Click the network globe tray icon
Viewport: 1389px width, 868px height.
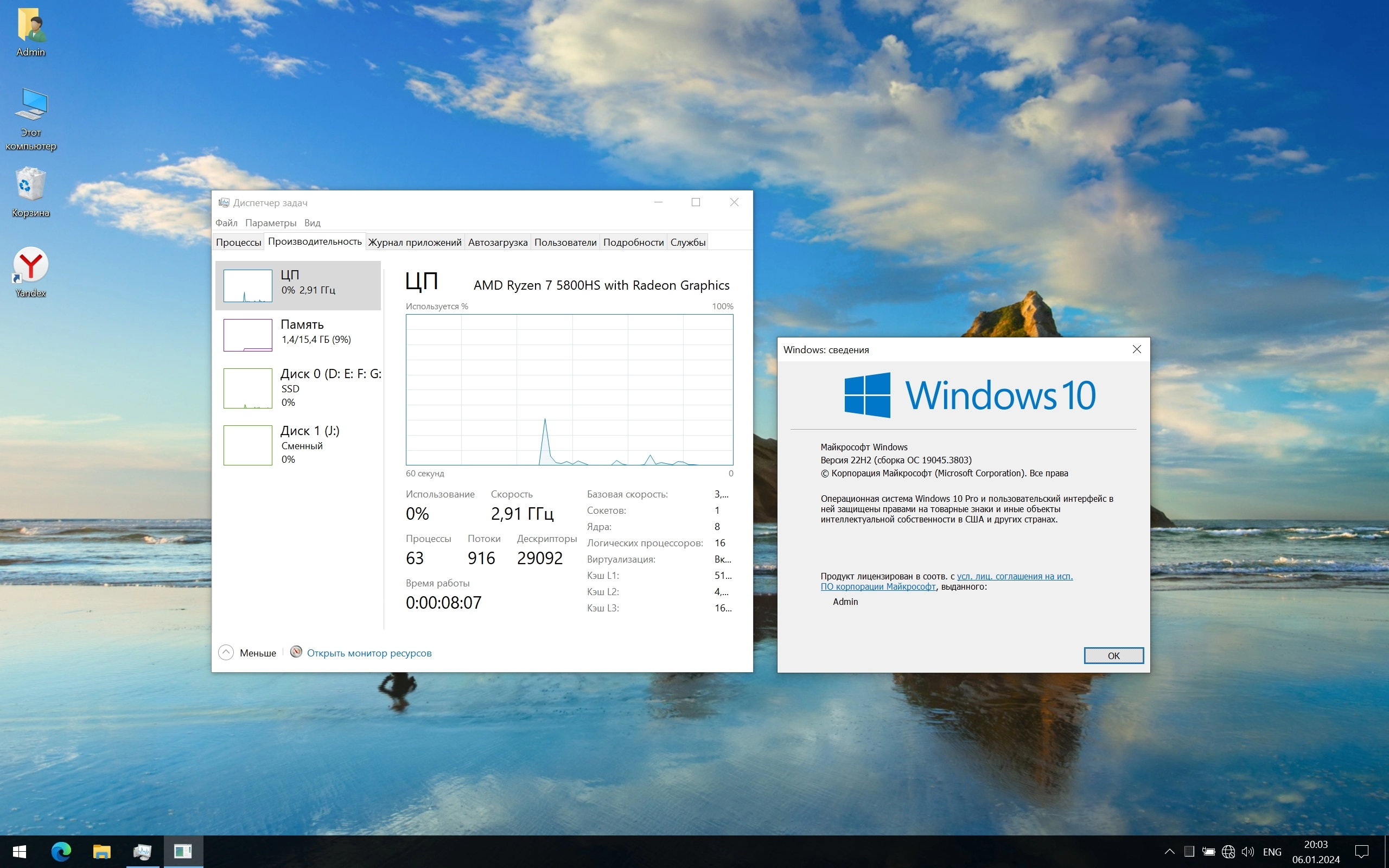coord(1228,851)
